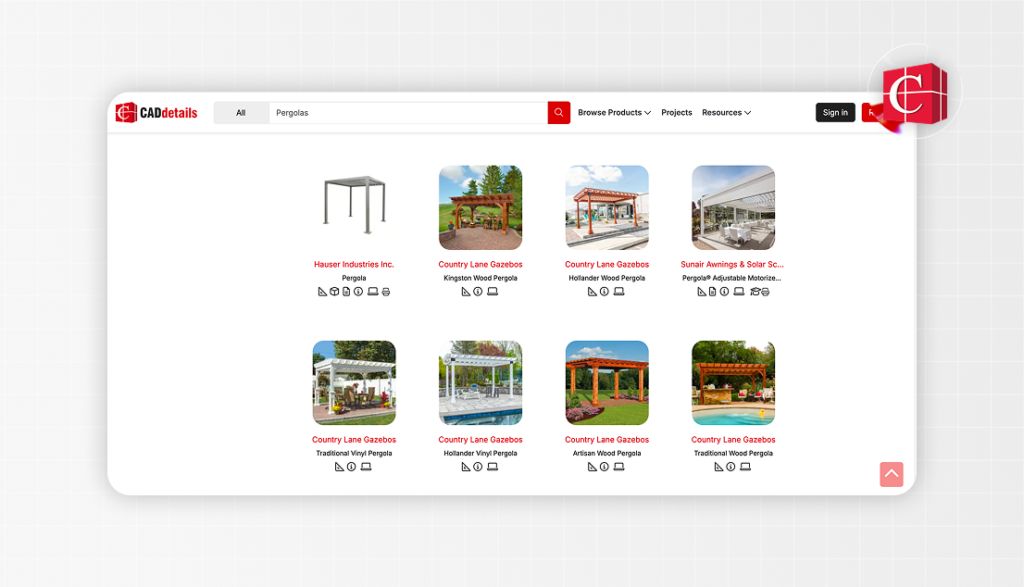Screen dimensions: 1024x587
Task: Open info icon for Traditional Wood Pergola
Action: tap(731, 467)
